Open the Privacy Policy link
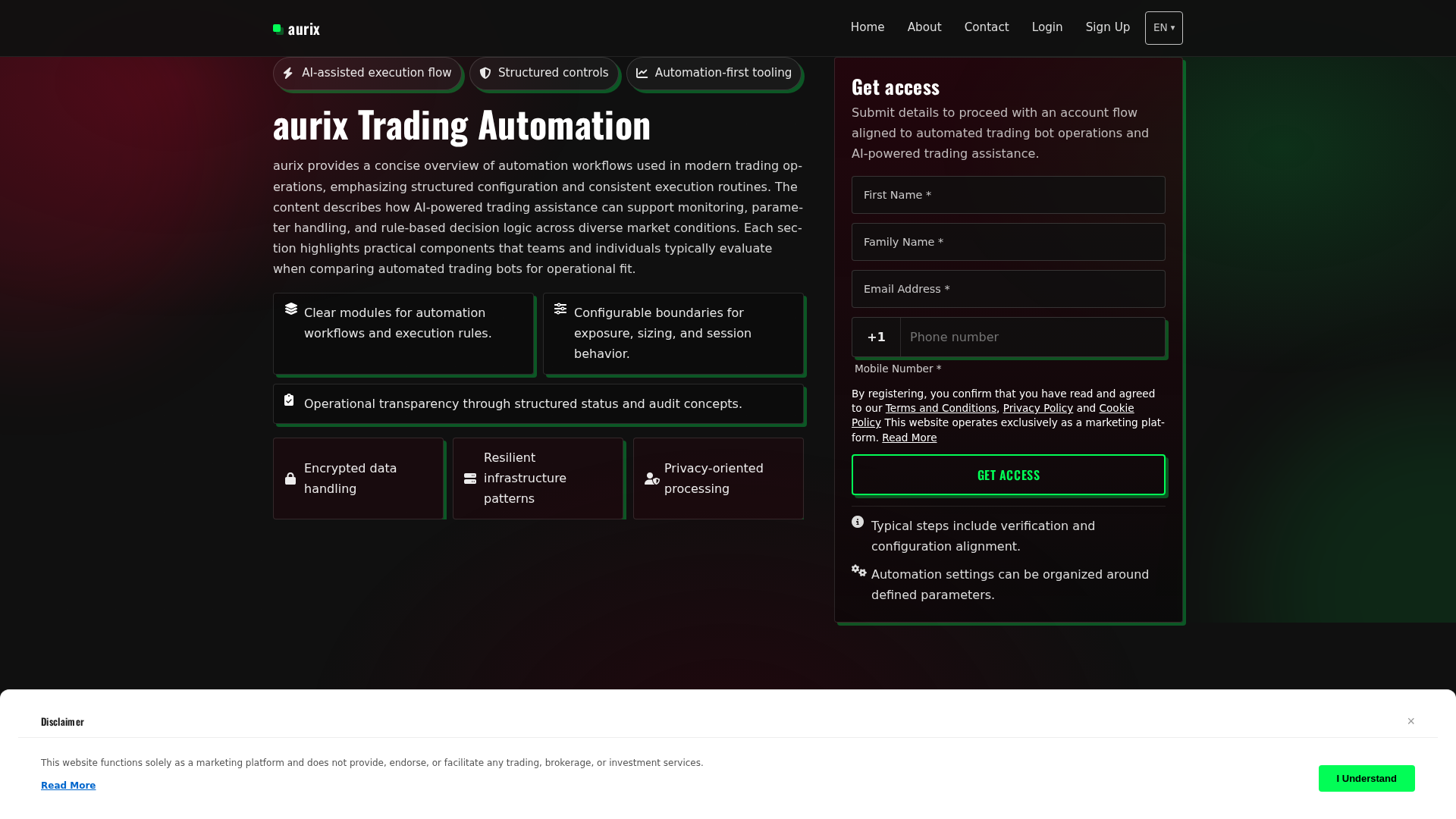 pyautogui.click(x=1038, y=408)
